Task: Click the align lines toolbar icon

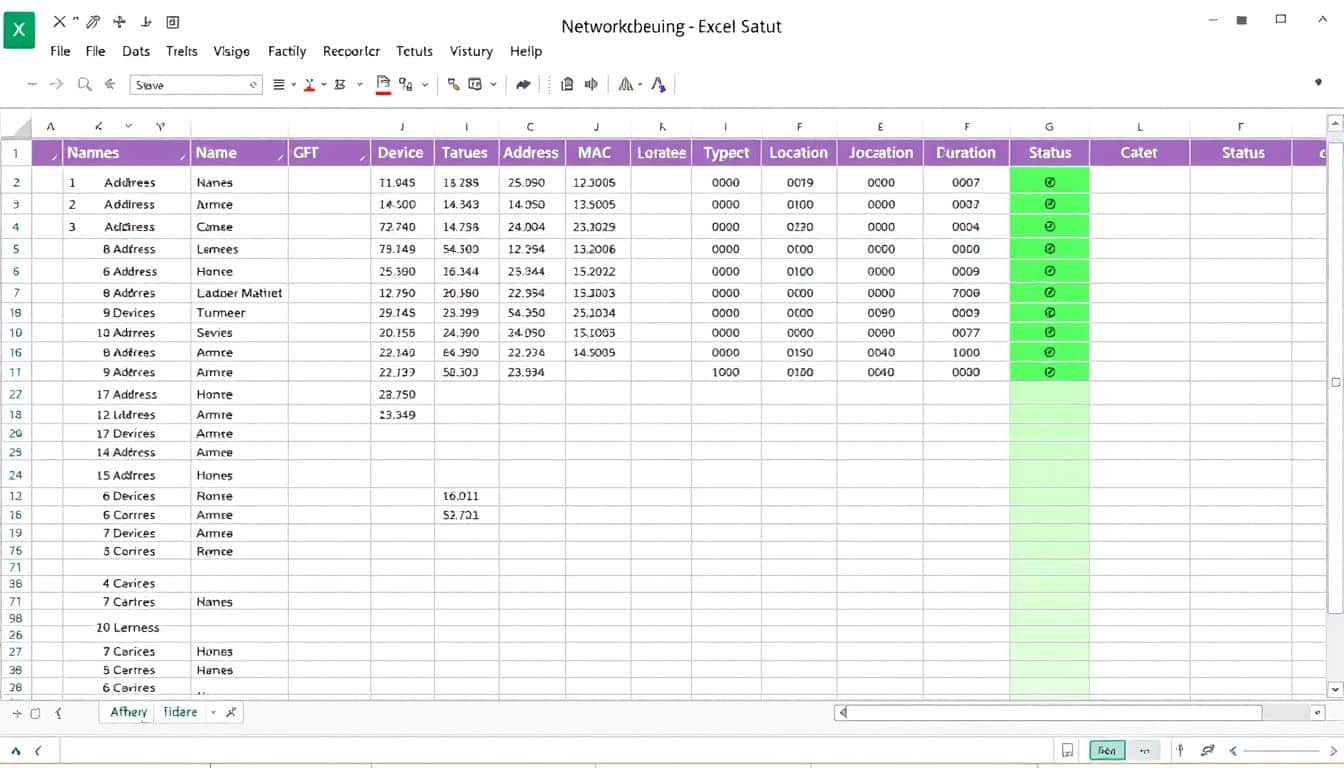Action: click(x=279, y=85)
